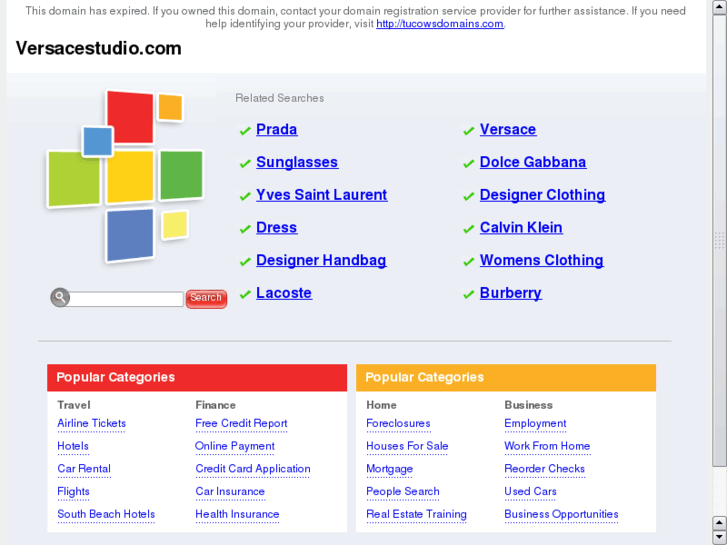Click the Versacestudio.com heading
The image size is (727, 545).
98,48
